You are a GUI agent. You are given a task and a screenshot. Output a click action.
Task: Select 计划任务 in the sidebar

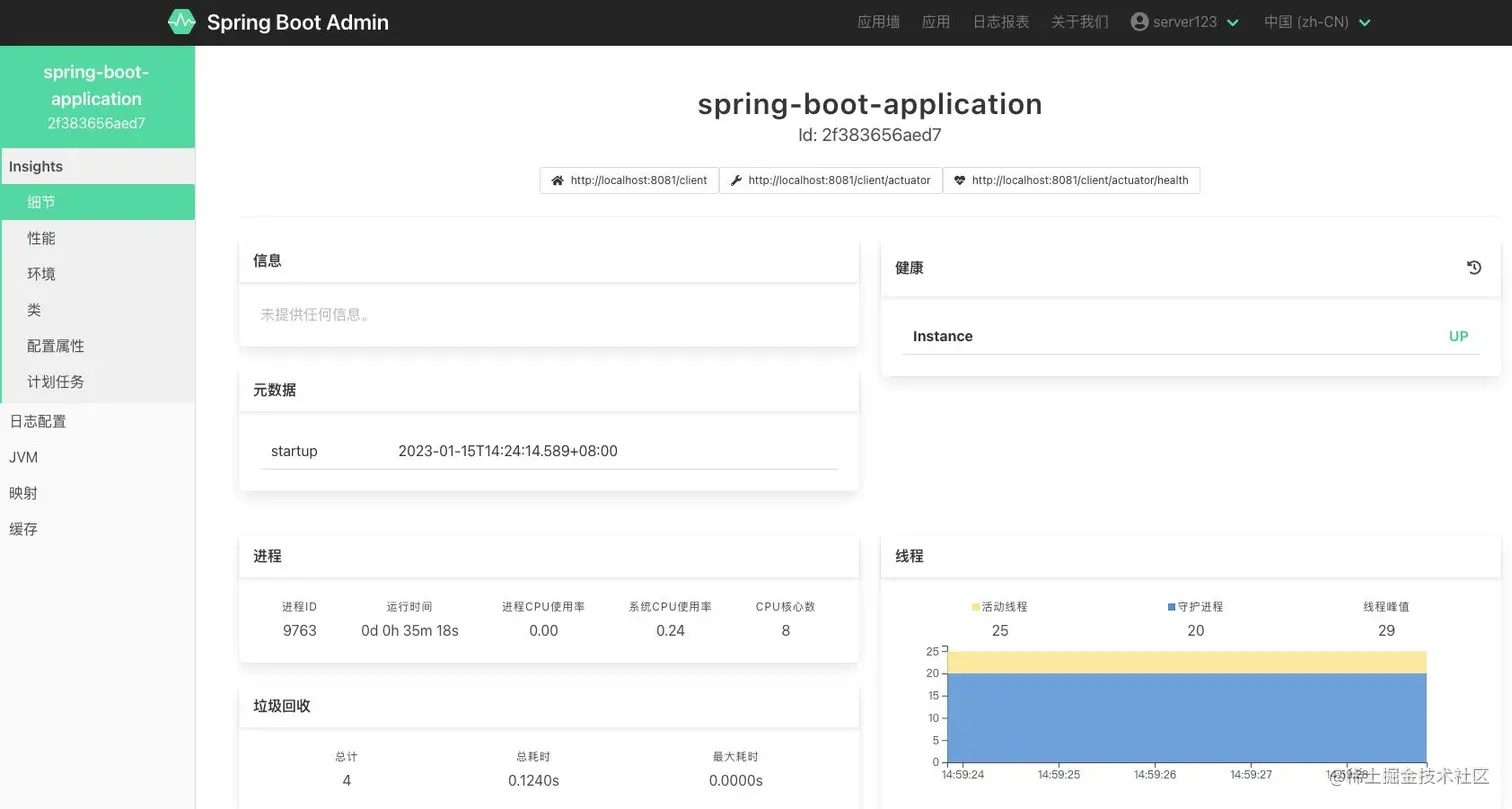(x=97, y=382)
